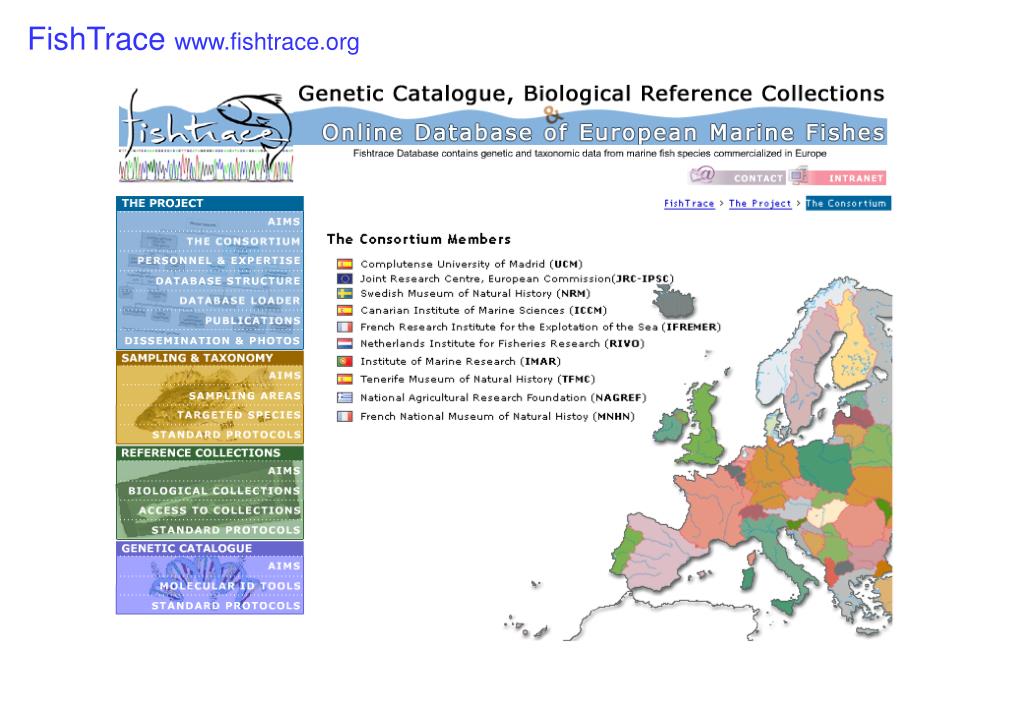The width and height of the screenshot is (1023, 708).
Task: Follow The Project breadcrumb link
Action: (x=759, y=204)
